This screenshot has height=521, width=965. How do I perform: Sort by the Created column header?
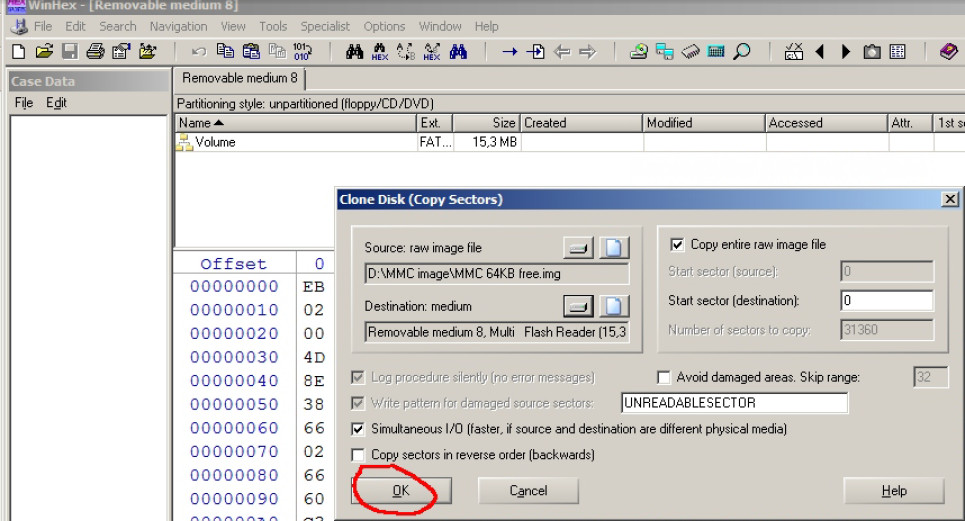coord(582,123)
